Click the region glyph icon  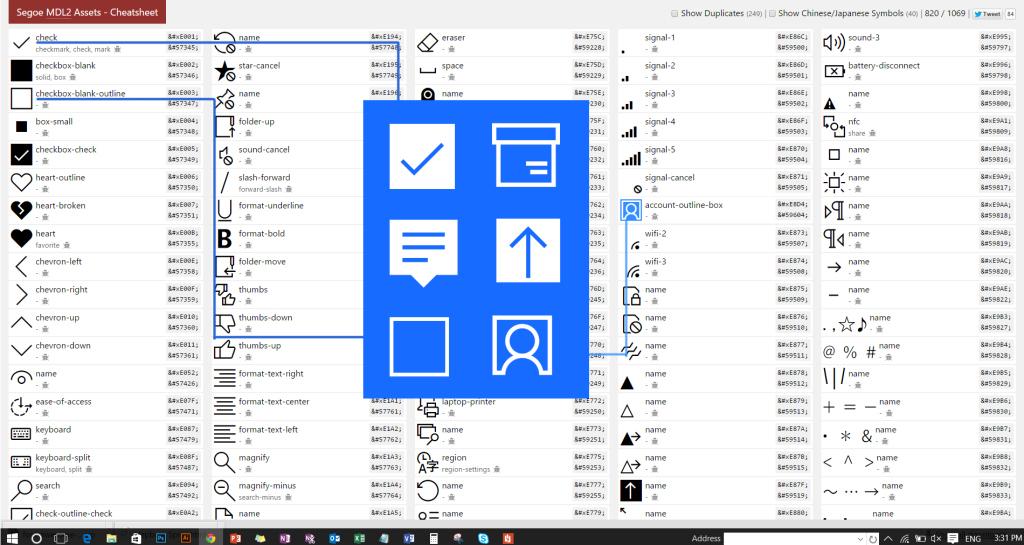coord(427,462)
